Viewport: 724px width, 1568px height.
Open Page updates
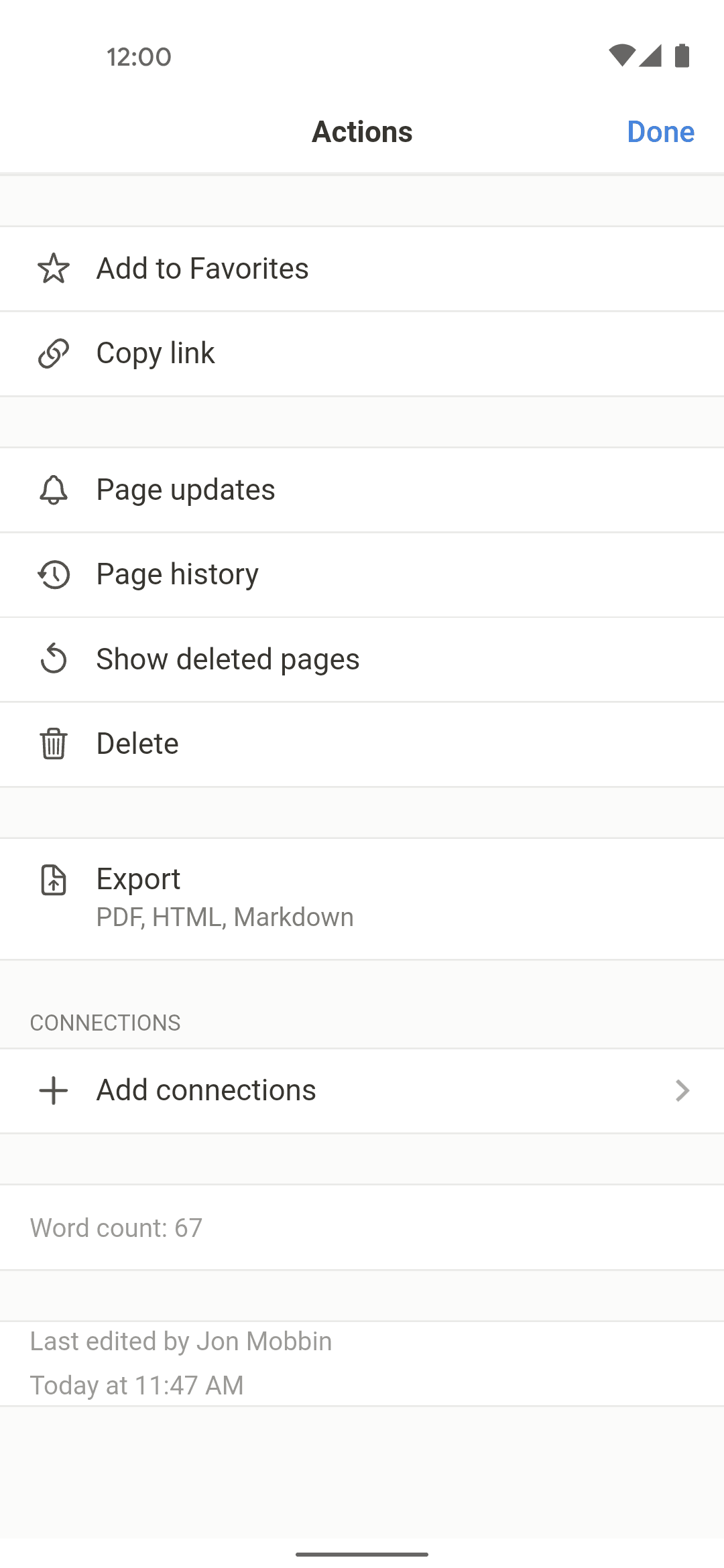(x=186, y=490)
